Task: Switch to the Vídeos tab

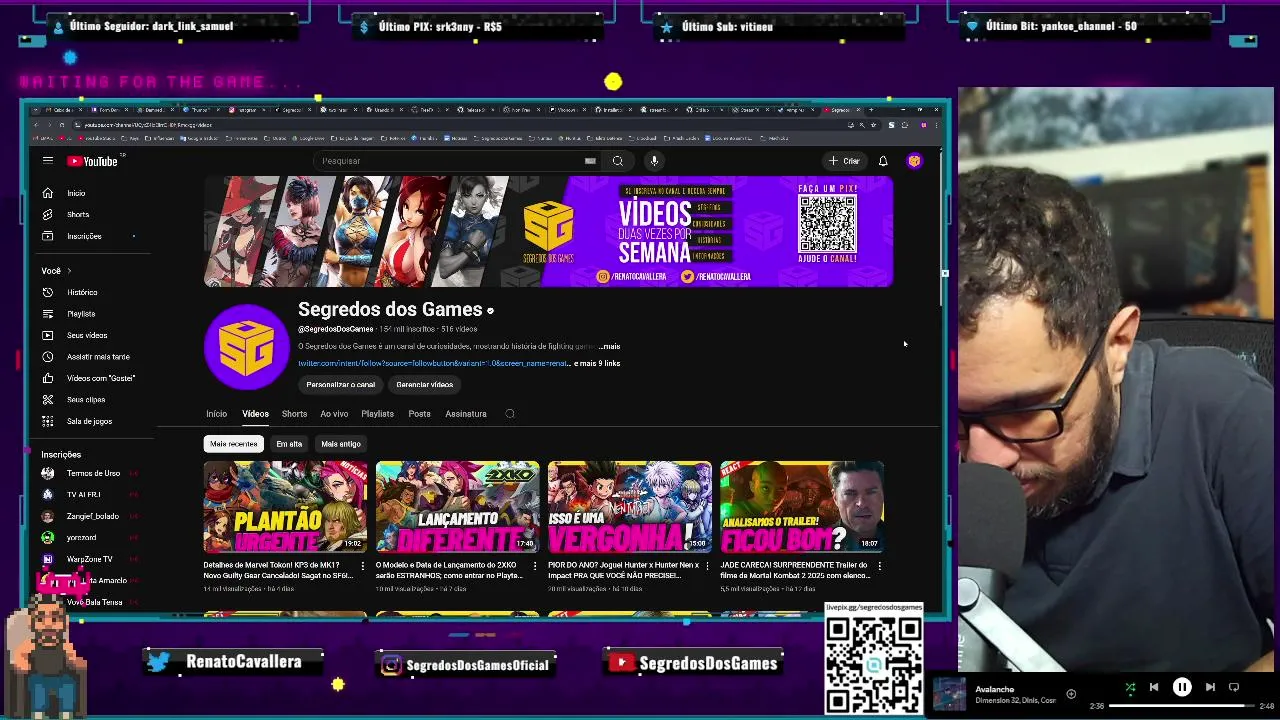Action: [255, 414]
